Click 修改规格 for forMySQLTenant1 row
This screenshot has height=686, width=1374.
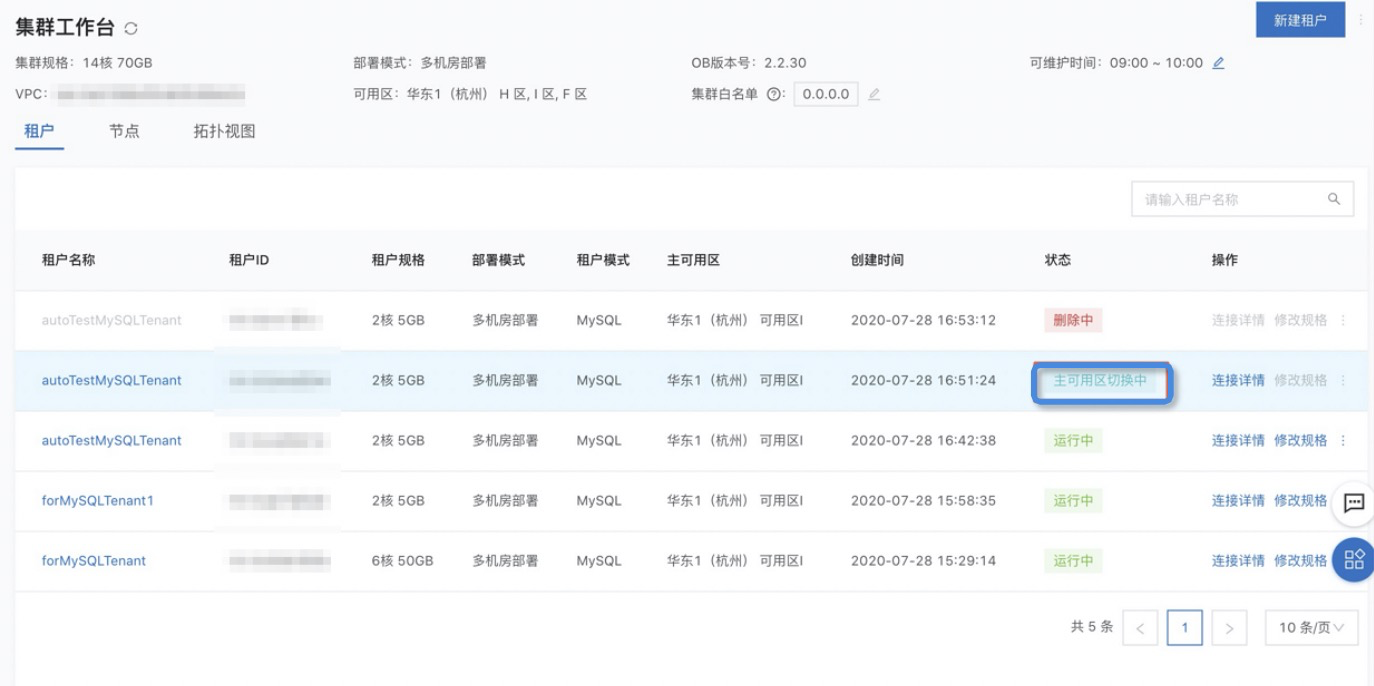click(x=1300, y=501)
